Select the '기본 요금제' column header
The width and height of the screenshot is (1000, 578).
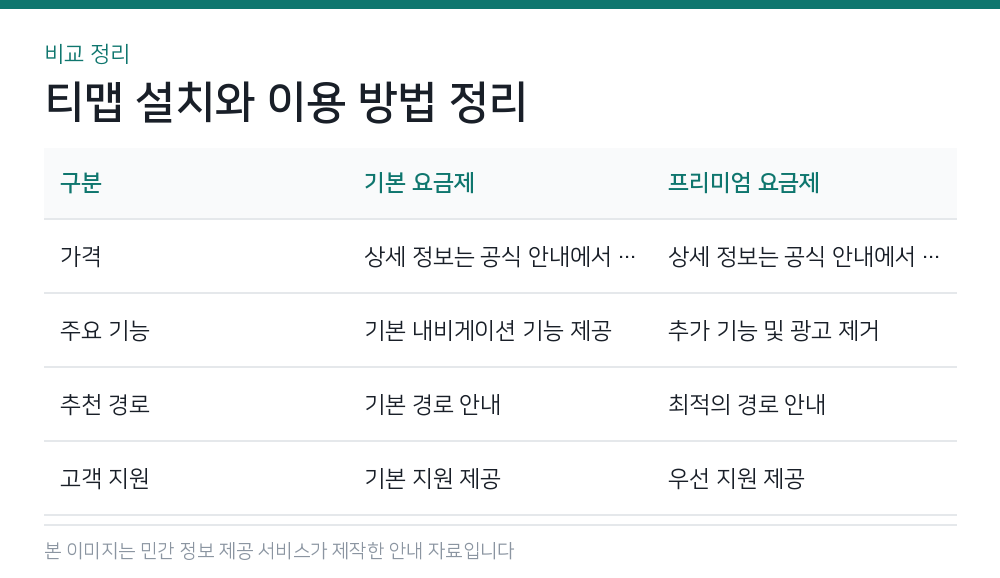click(419, 183)
